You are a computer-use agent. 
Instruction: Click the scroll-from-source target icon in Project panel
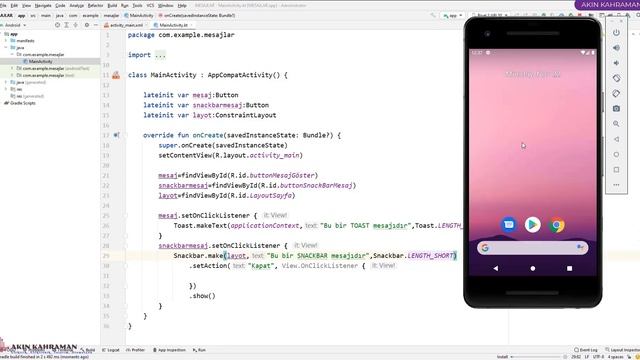pyautogui.click(x=57, y=25)
